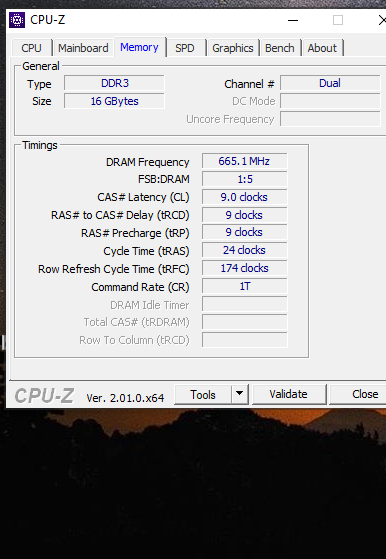Select the Memory tab
Screen dimensions: 386x559
coord(139,47)
